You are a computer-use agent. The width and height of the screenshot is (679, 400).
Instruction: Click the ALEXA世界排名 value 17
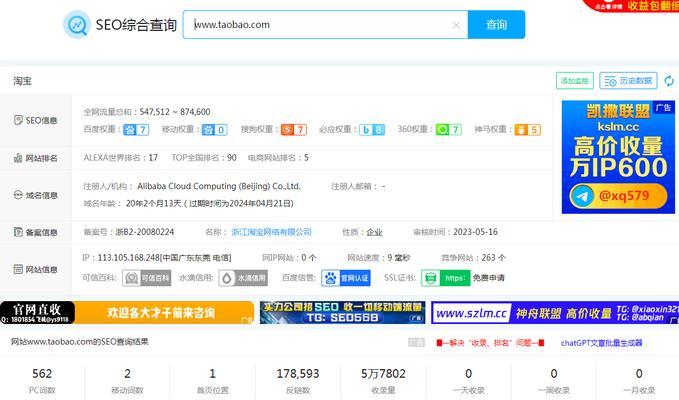tap(153, 158)
